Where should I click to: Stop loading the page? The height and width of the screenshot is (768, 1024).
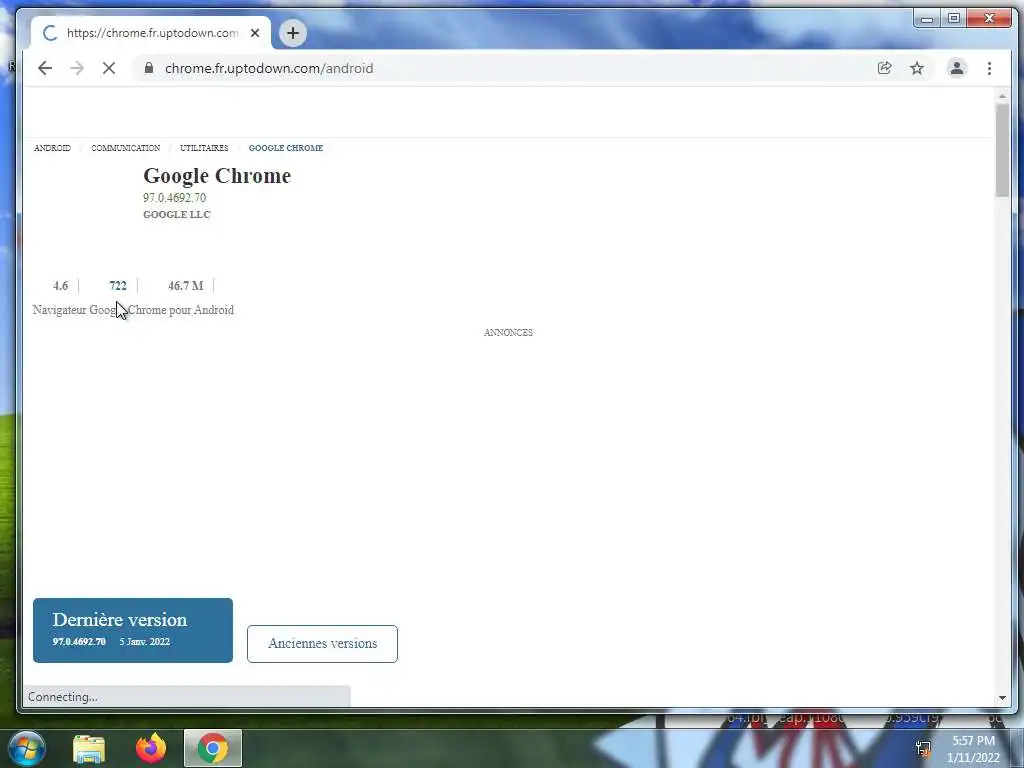(x=108, y=68)
